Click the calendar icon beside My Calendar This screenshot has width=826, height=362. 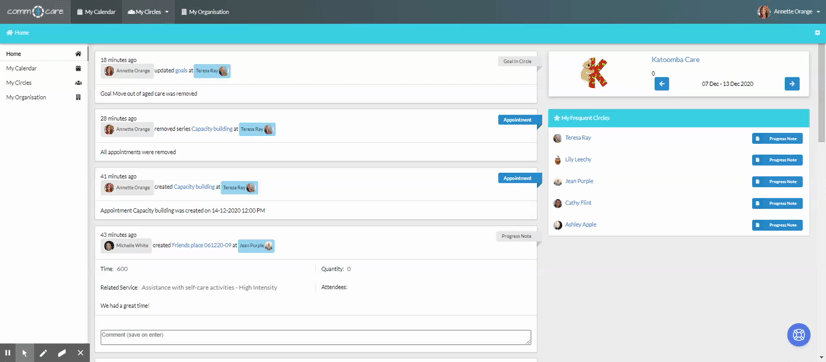[78, 69]
